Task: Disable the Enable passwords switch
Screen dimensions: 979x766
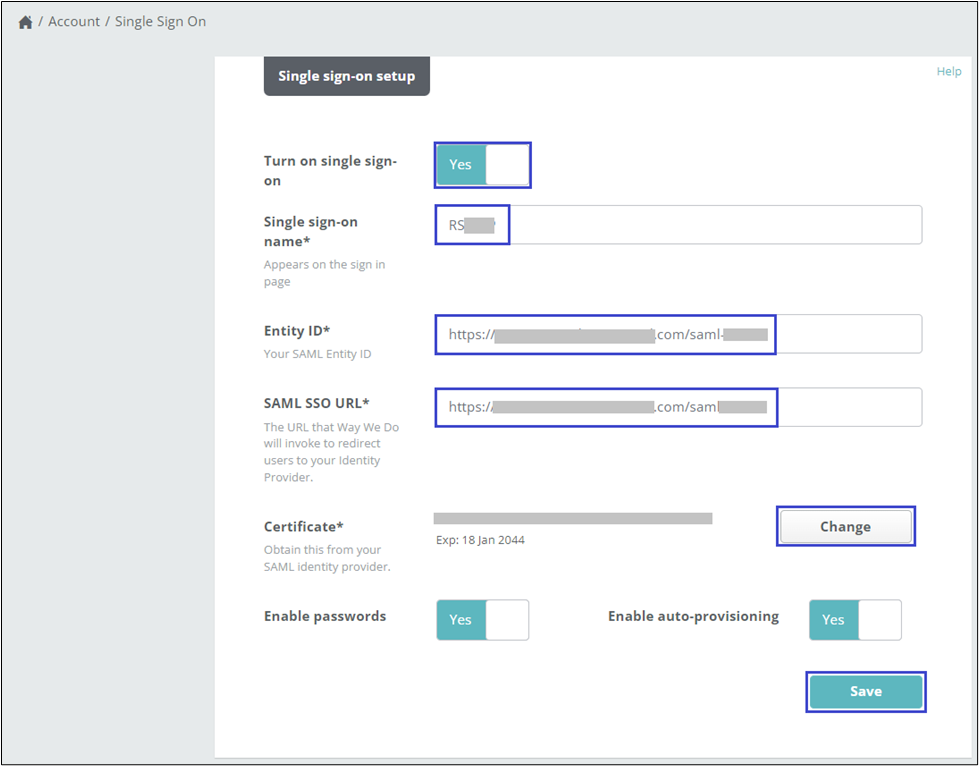Action: (x=482, y=620)
